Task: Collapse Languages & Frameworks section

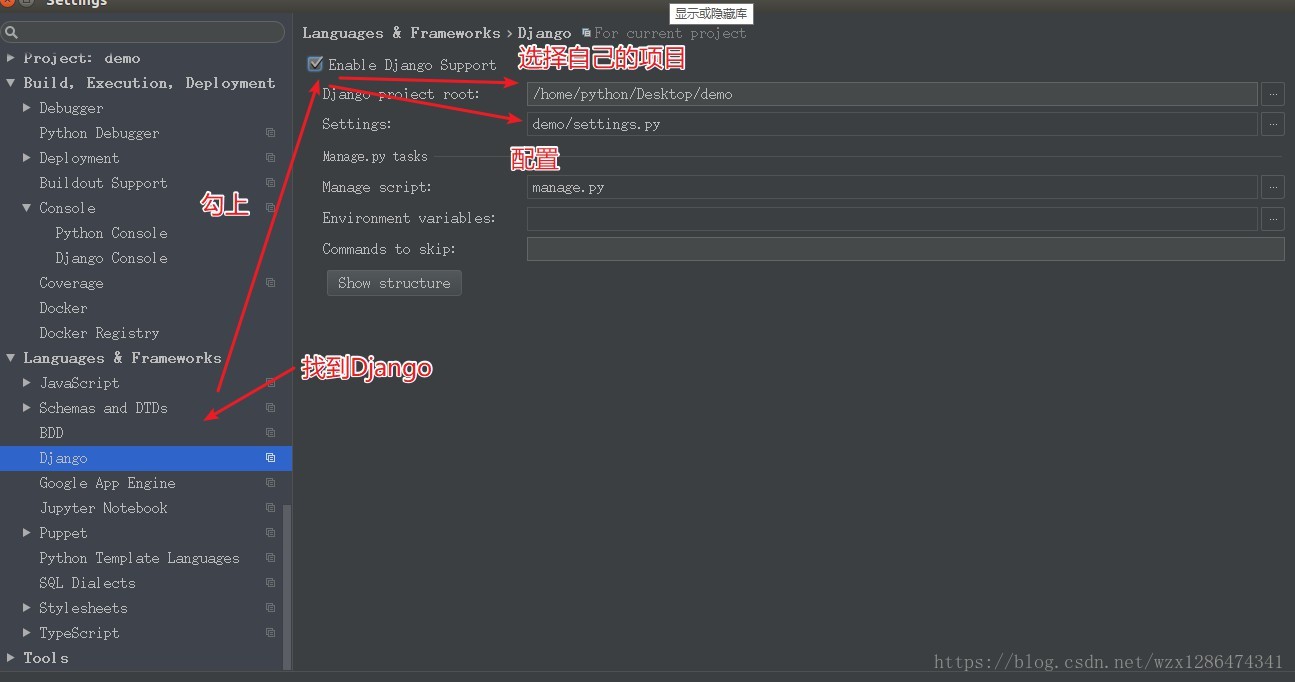Action: (11, 358)
